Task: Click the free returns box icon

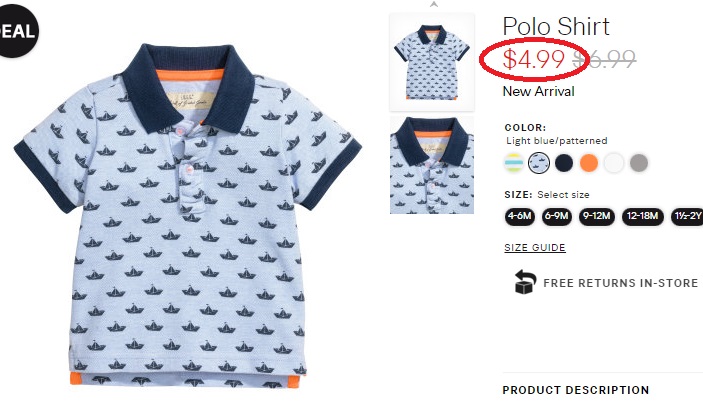Action: (x=525, y=283)
